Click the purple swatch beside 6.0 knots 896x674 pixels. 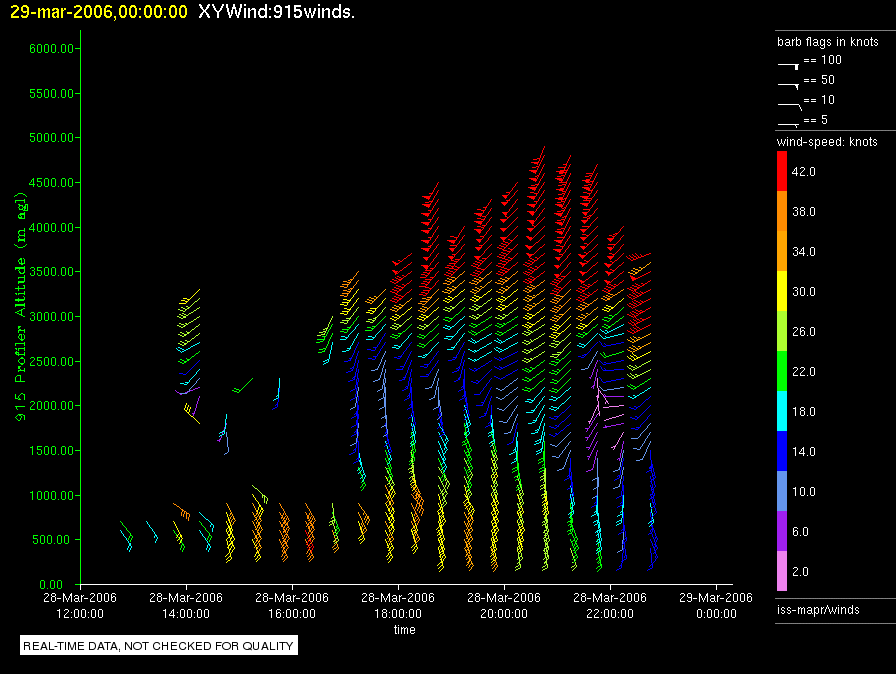[x=782, y=532]
